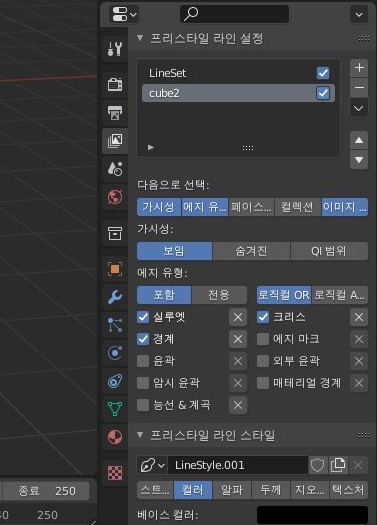Image resolution: width=377 pixels, height=525 pixels.
Task: Click the properties search field
Action: point(234,14)
